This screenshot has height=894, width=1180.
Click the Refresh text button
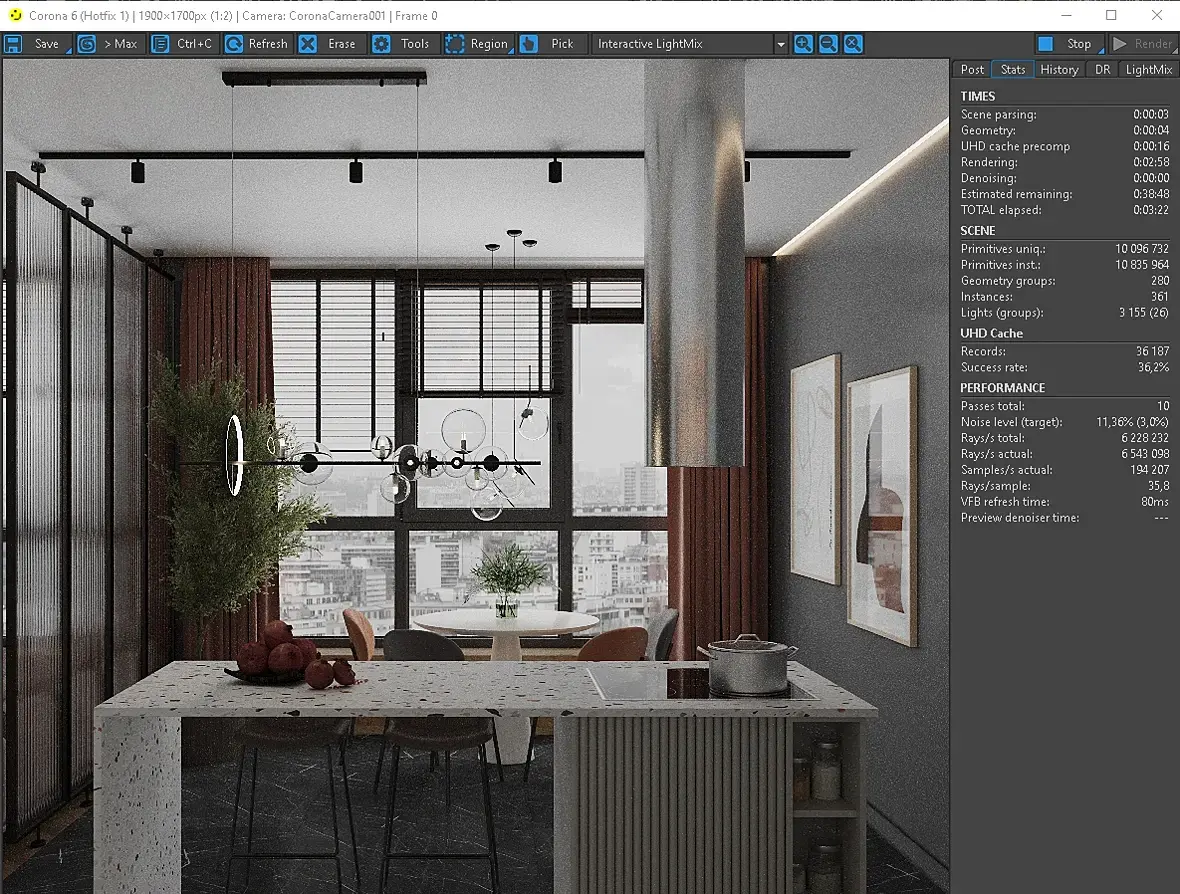(268, 44)
